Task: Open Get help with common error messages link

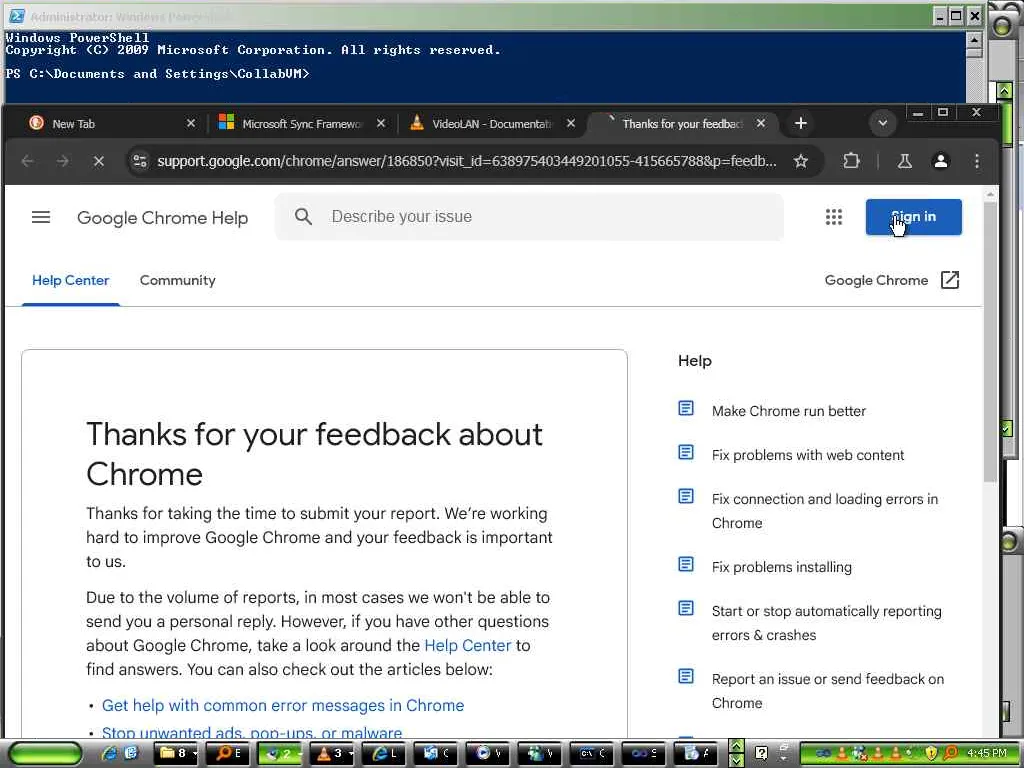Action: click(x=283, y=705)
